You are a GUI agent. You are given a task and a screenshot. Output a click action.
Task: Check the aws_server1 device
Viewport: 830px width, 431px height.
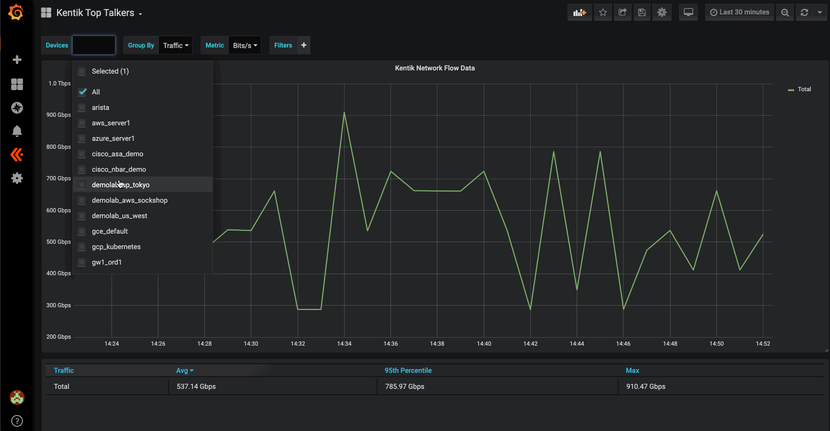tap(82, 123)
